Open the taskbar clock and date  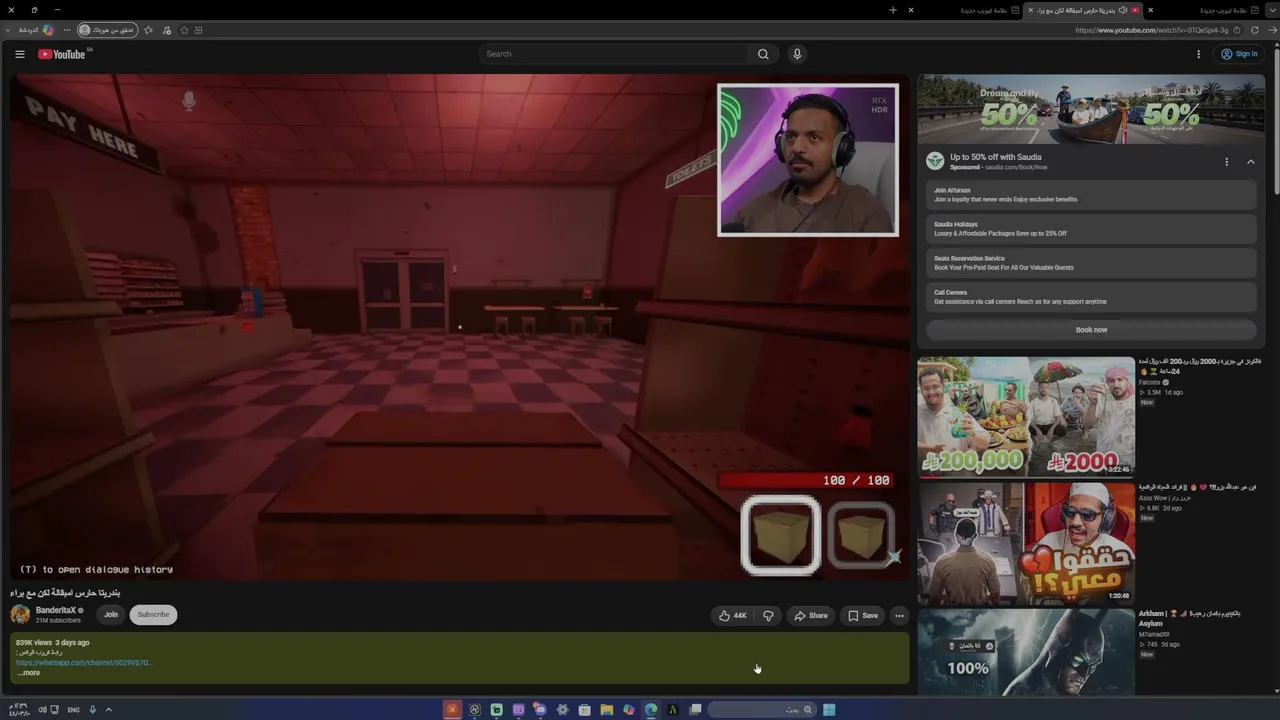[17, 710]
